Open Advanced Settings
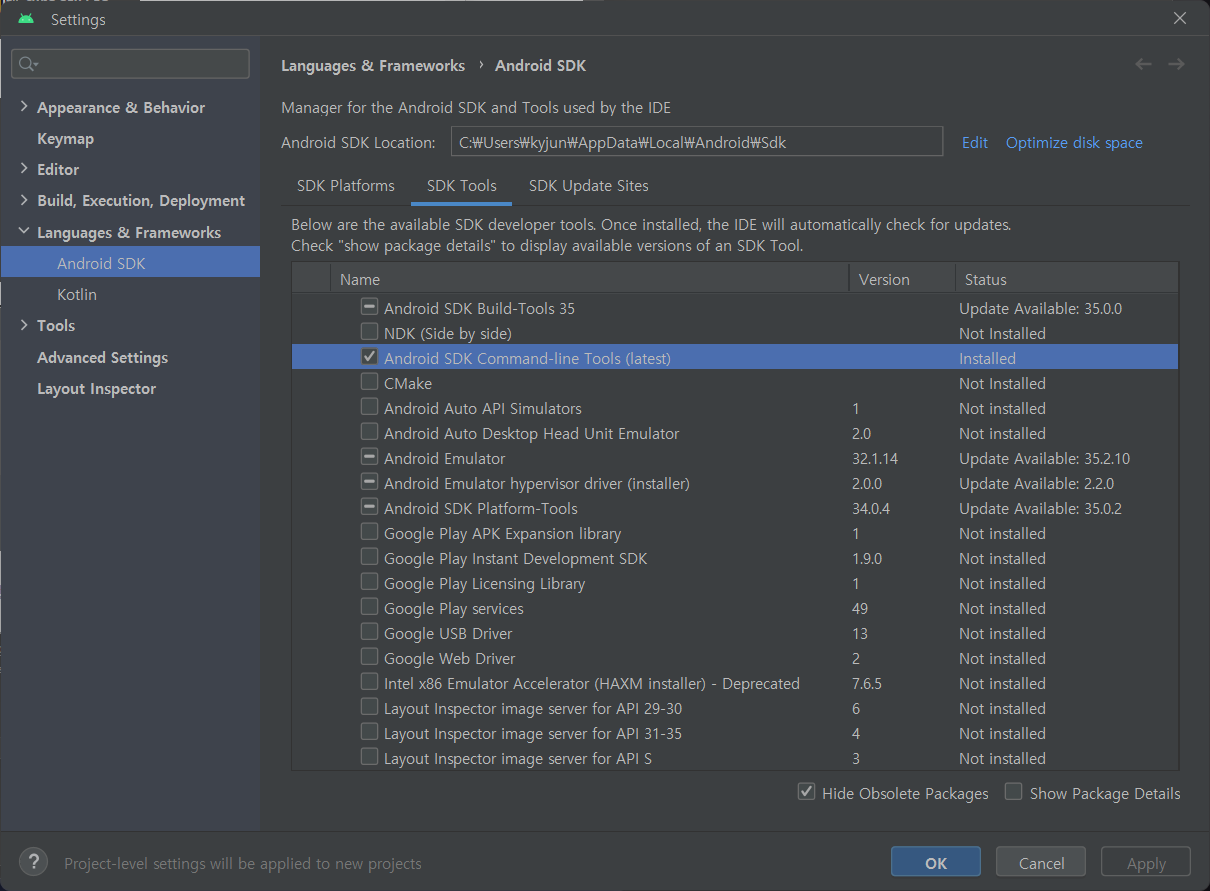The image size is (1210, 891). pos(102,357)
